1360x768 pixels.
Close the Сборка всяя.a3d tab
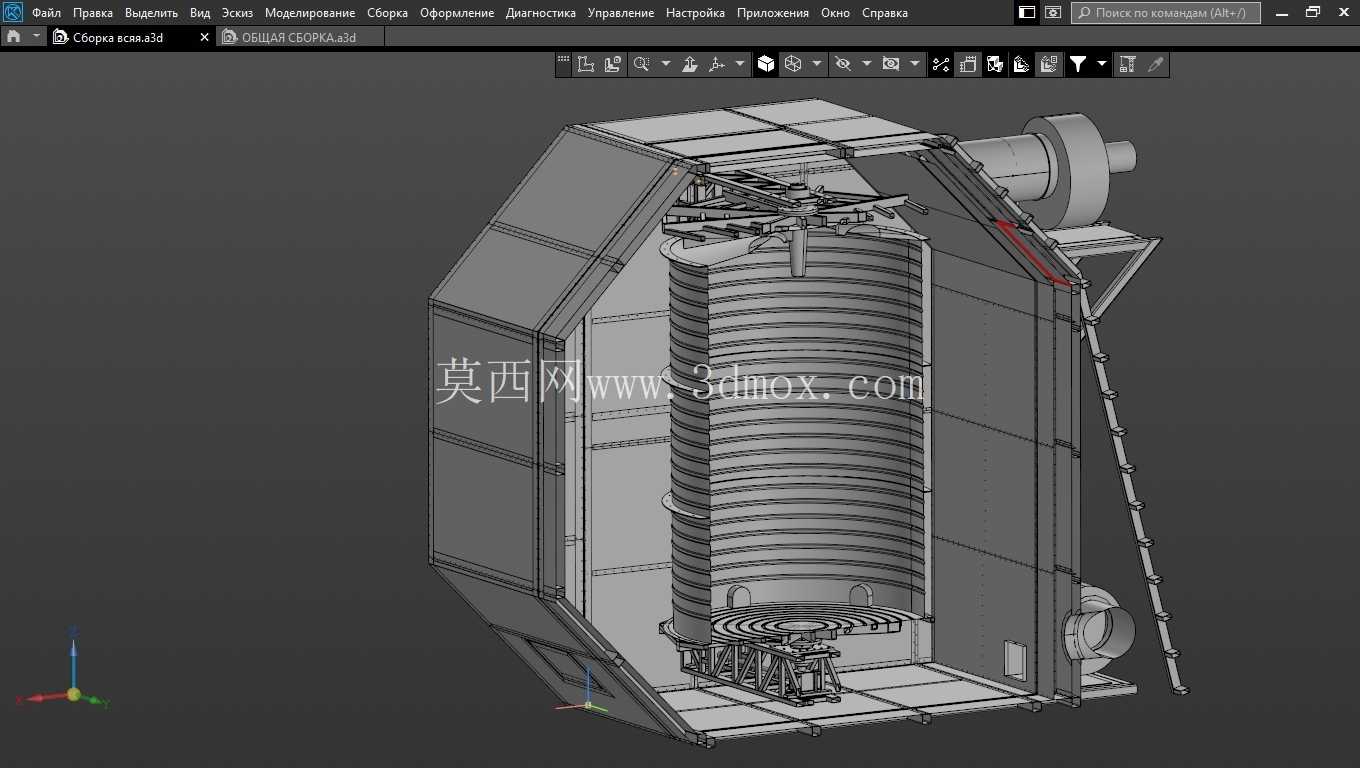tap(205, 37)
